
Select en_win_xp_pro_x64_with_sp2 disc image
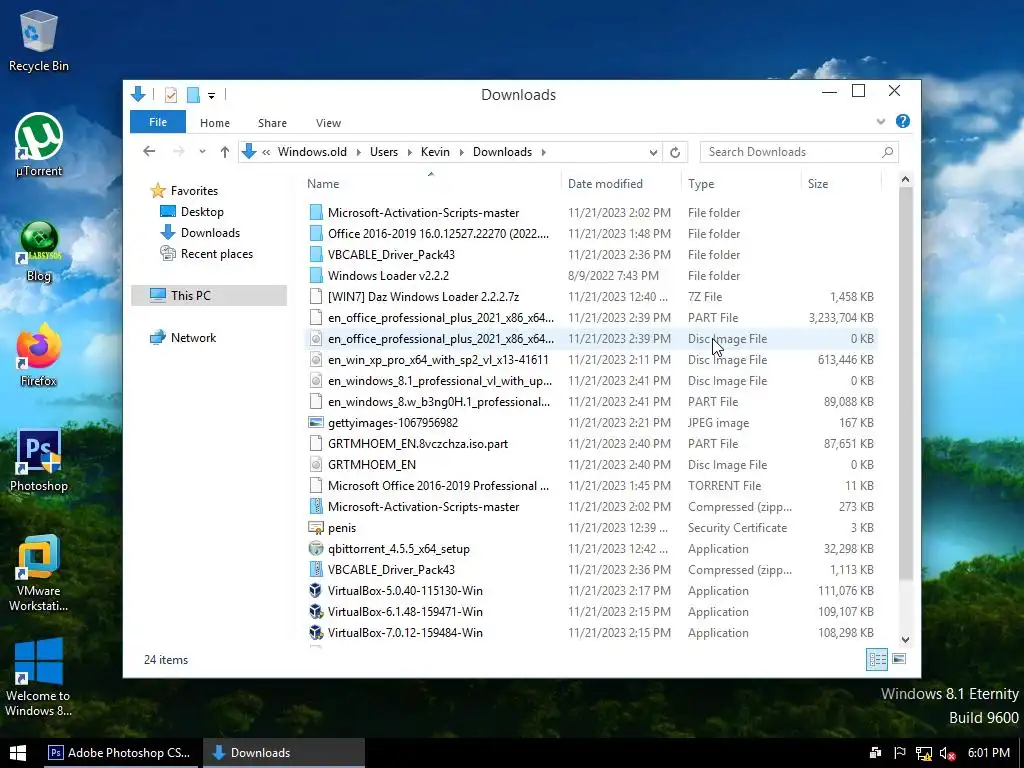tap(591, 360)
